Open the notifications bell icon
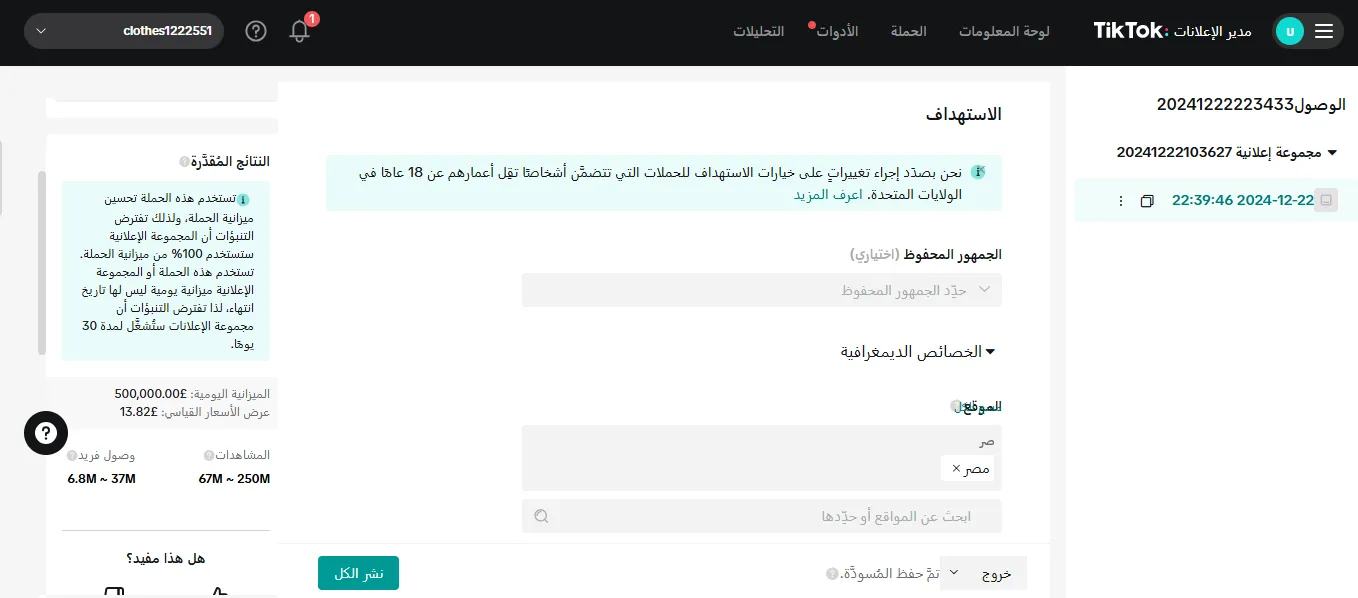This screenshot has width=1358, height=598. pos(299,31)
